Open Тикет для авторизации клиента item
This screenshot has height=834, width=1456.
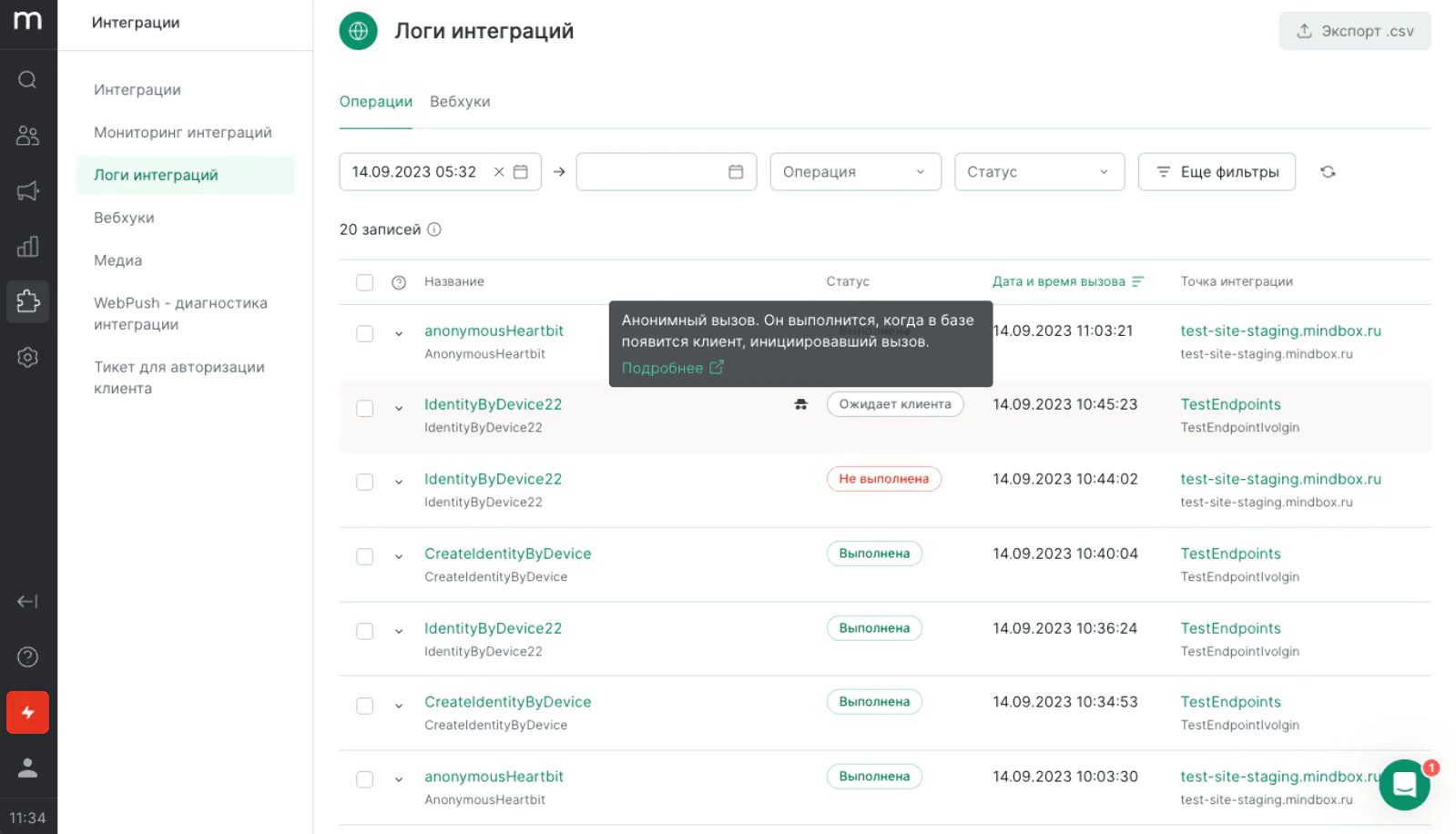coord(179,378)
